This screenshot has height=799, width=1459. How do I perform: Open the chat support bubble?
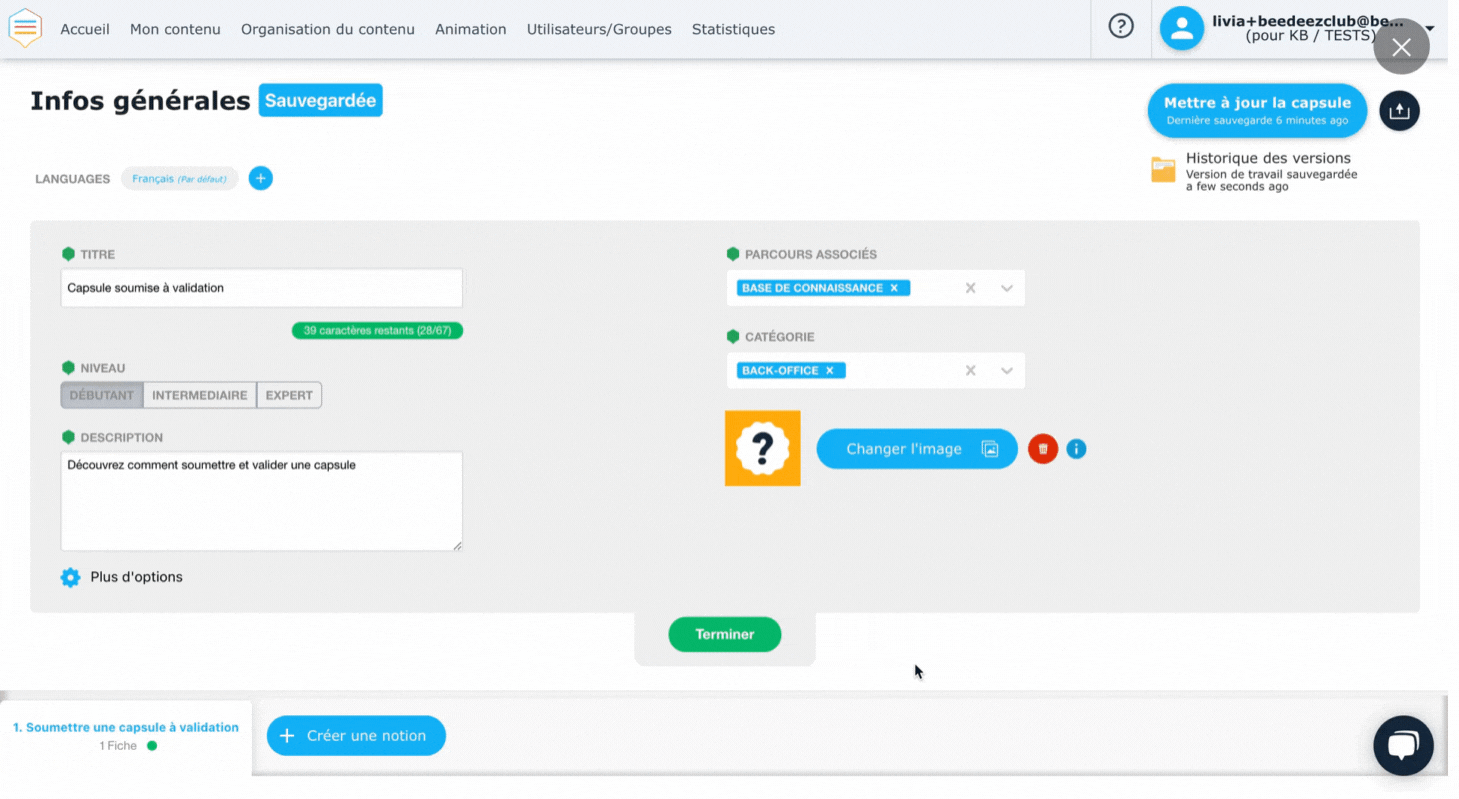click(x=1403, y=745)
